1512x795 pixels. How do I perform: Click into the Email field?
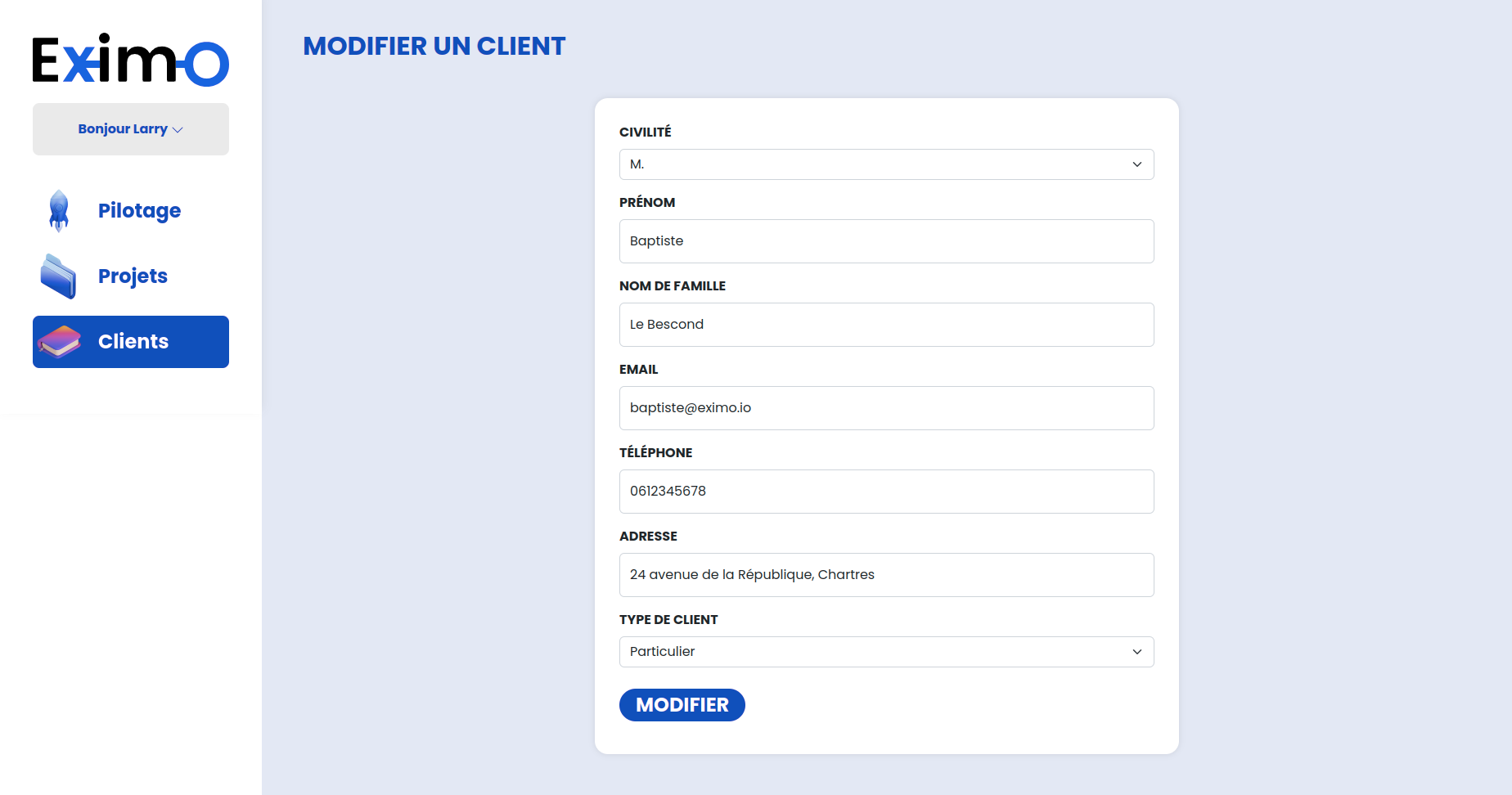click(886, 408)
